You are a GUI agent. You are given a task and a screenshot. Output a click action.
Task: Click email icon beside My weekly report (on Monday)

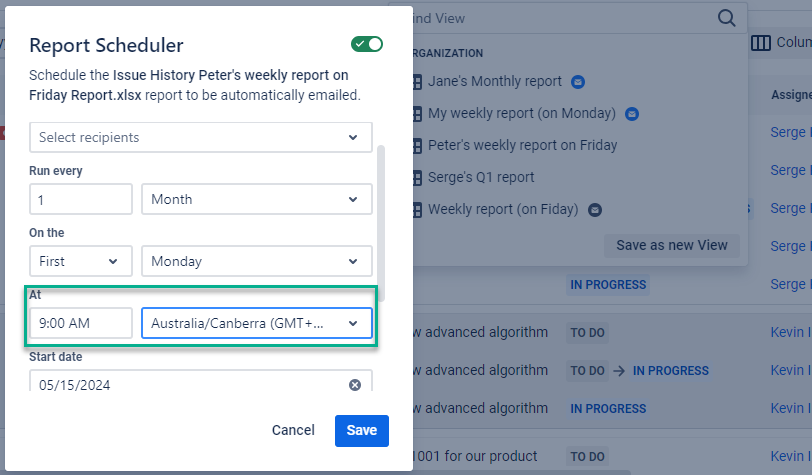click(632, 114)
